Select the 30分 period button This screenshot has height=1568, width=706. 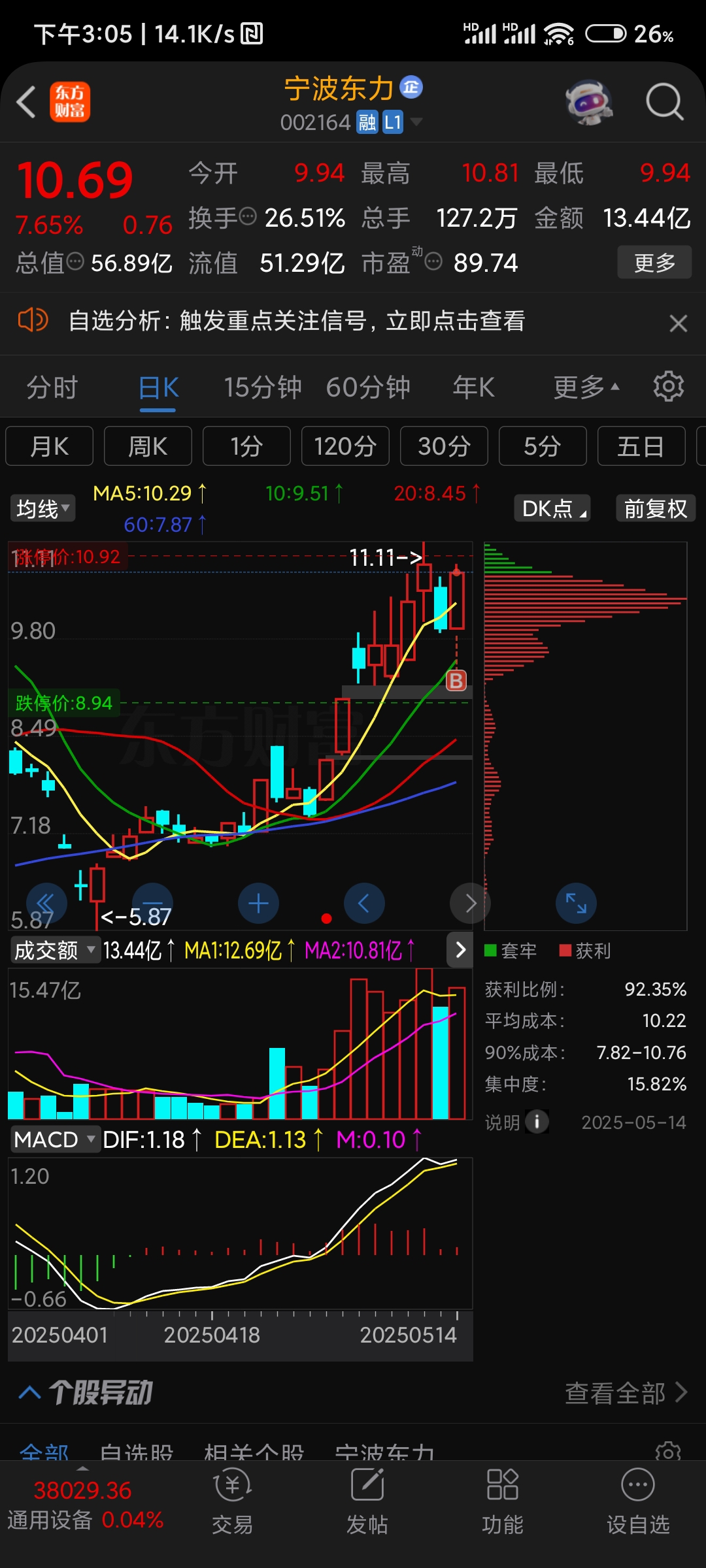pos(444,446)
